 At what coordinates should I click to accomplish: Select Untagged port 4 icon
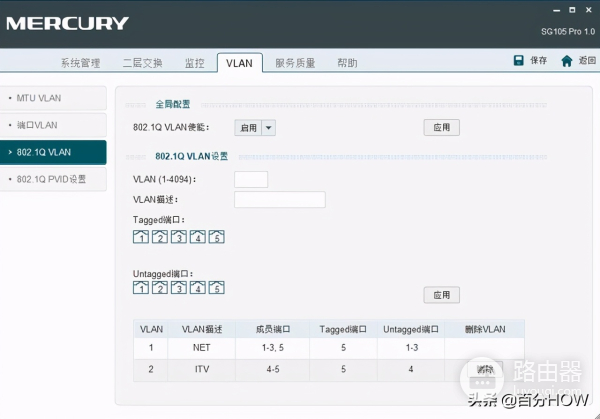coord(198,288)
